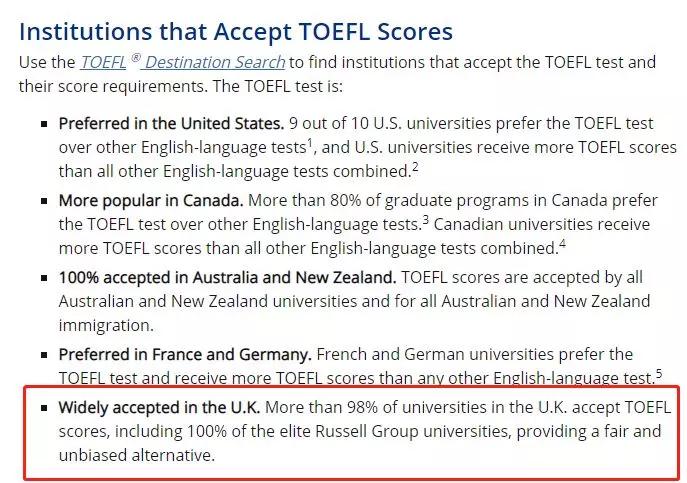This screenshot has width=687, height=483.
Task: Click the bullet before 'Widely accepted in the U.K.'
Action: pyautogui.click(x=44, y=410)
